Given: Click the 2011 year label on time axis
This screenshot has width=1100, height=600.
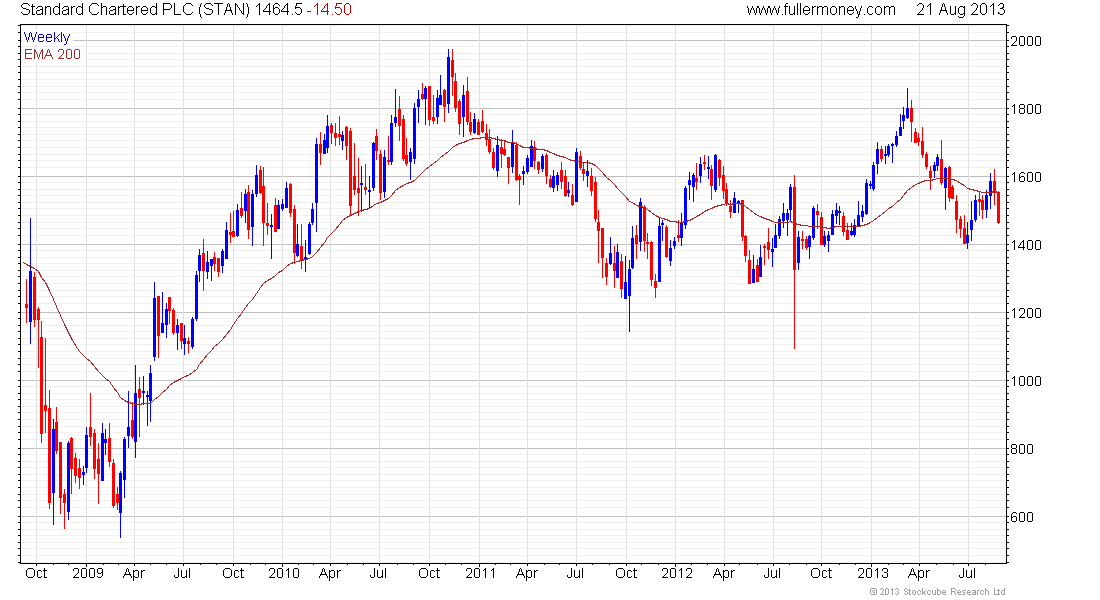Looking at the screenshot, I should 481,573.
